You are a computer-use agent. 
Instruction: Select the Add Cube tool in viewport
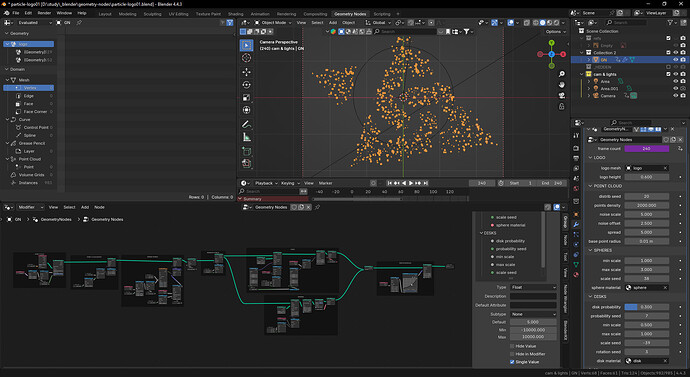pos(246,151)
